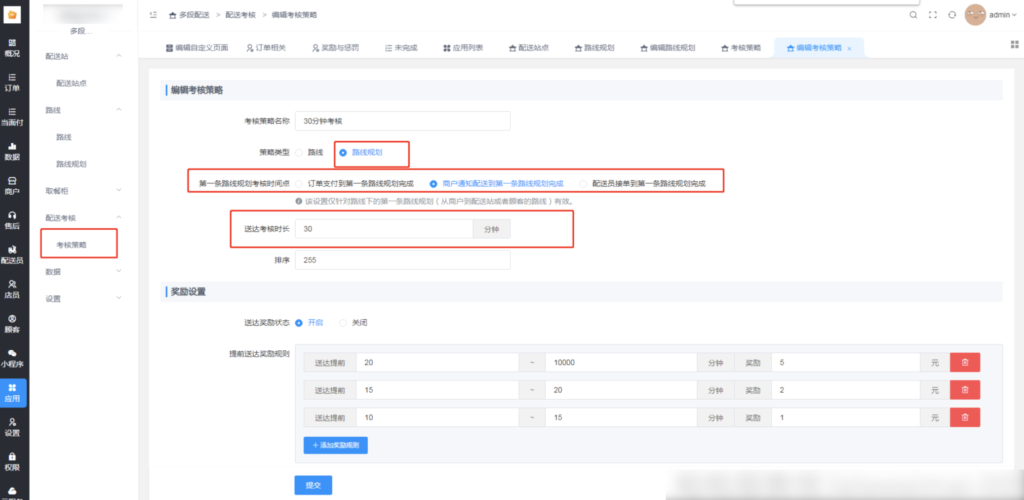Go to 多段配送 in the breadcrumb

[190, 14]
